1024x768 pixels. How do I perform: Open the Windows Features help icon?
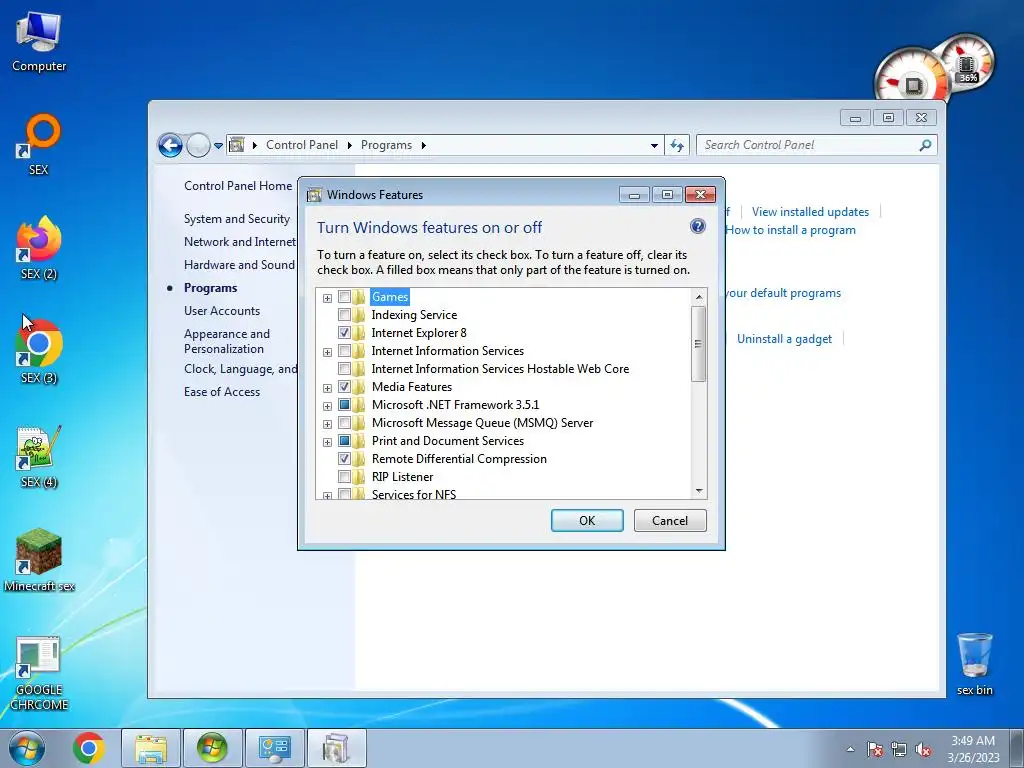(697, 227)
